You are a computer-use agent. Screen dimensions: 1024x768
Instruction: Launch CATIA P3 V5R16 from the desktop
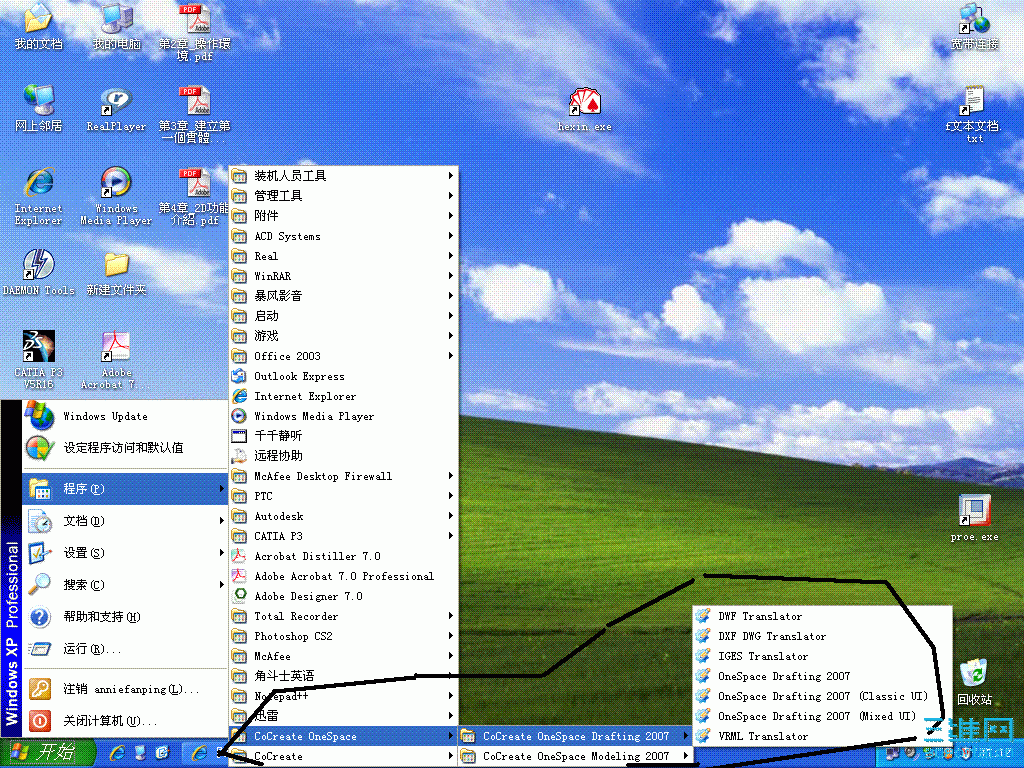pyautogui.click(x=38, y=345)
